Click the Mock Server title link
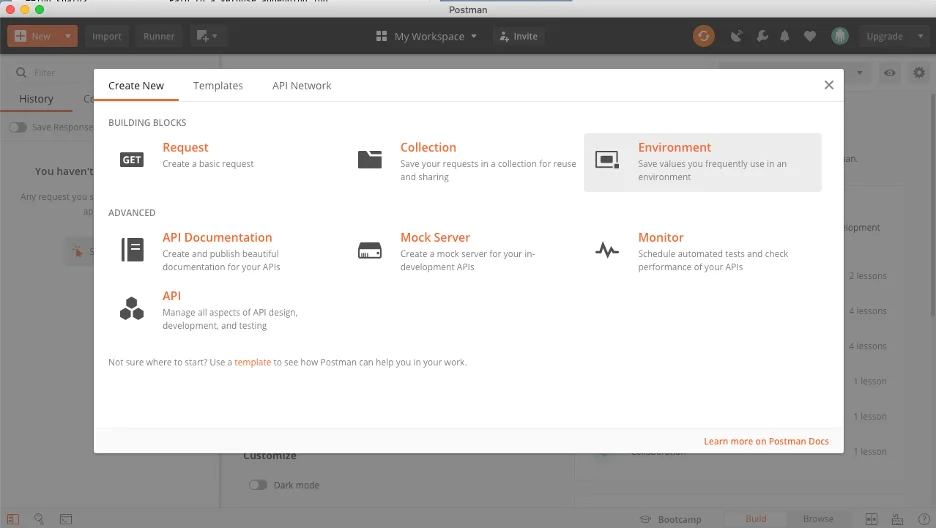936x528 pixels. (435, 237)
